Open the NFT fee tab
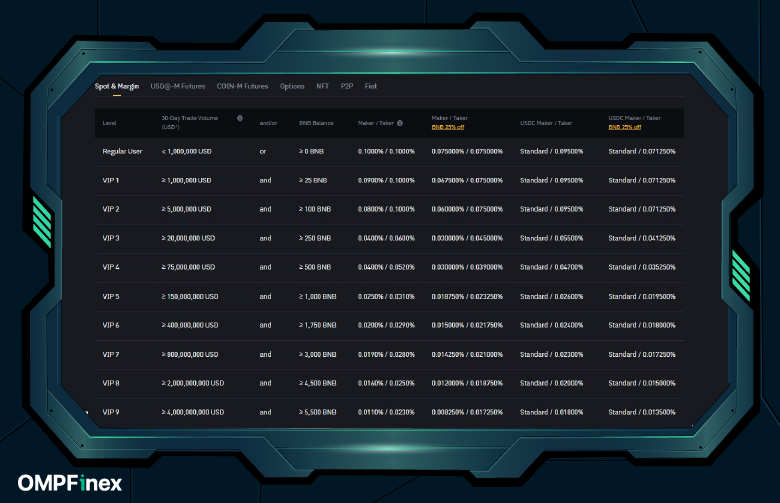This screenshot has width=780, height=503. tap(323, 87)
